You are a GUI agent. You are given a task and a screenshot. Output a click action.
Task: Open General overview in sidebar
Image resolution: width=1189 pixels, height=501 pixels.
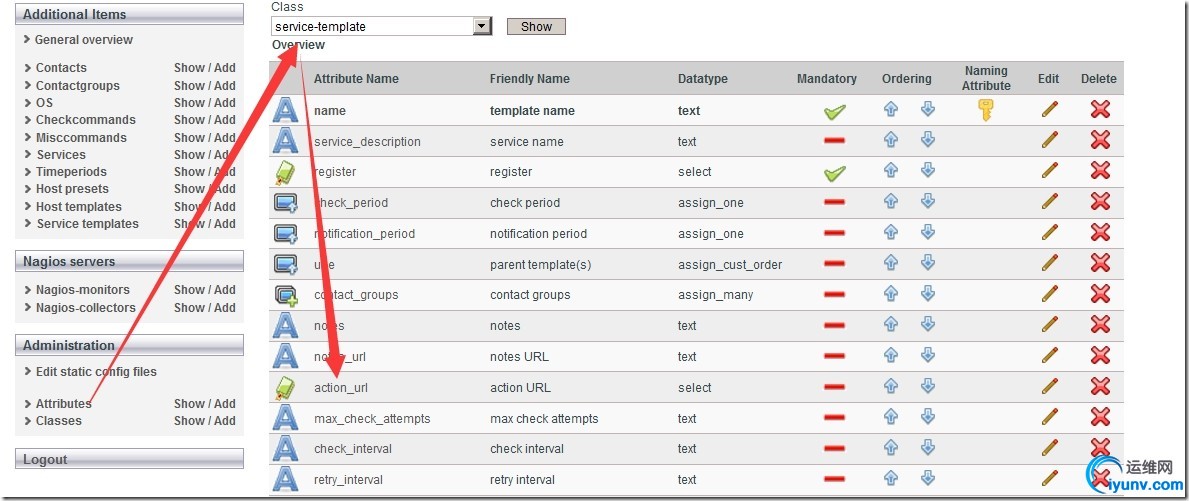click(83, 40)
